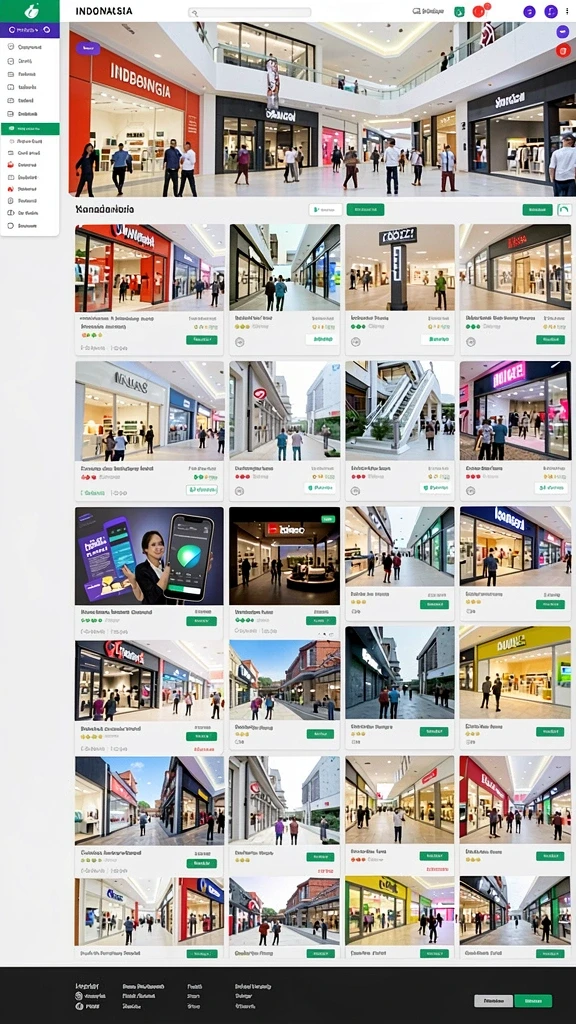The height and width of the screenshot is (1024, 576).
Task: Focus the search field in the header
Action: pyautogui.click(x=249, y=12)
